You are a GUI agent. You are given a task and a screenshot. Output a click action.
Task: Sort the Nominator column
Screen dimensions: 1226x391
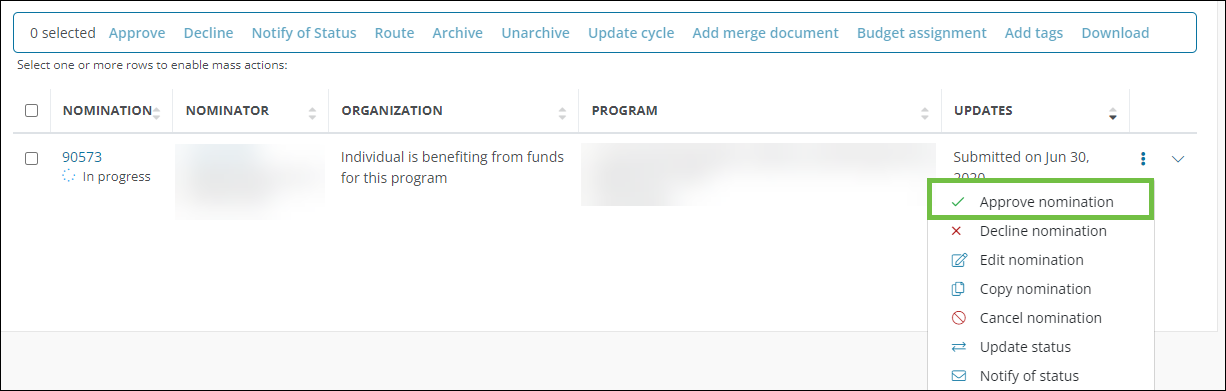(x=312, y=113)
